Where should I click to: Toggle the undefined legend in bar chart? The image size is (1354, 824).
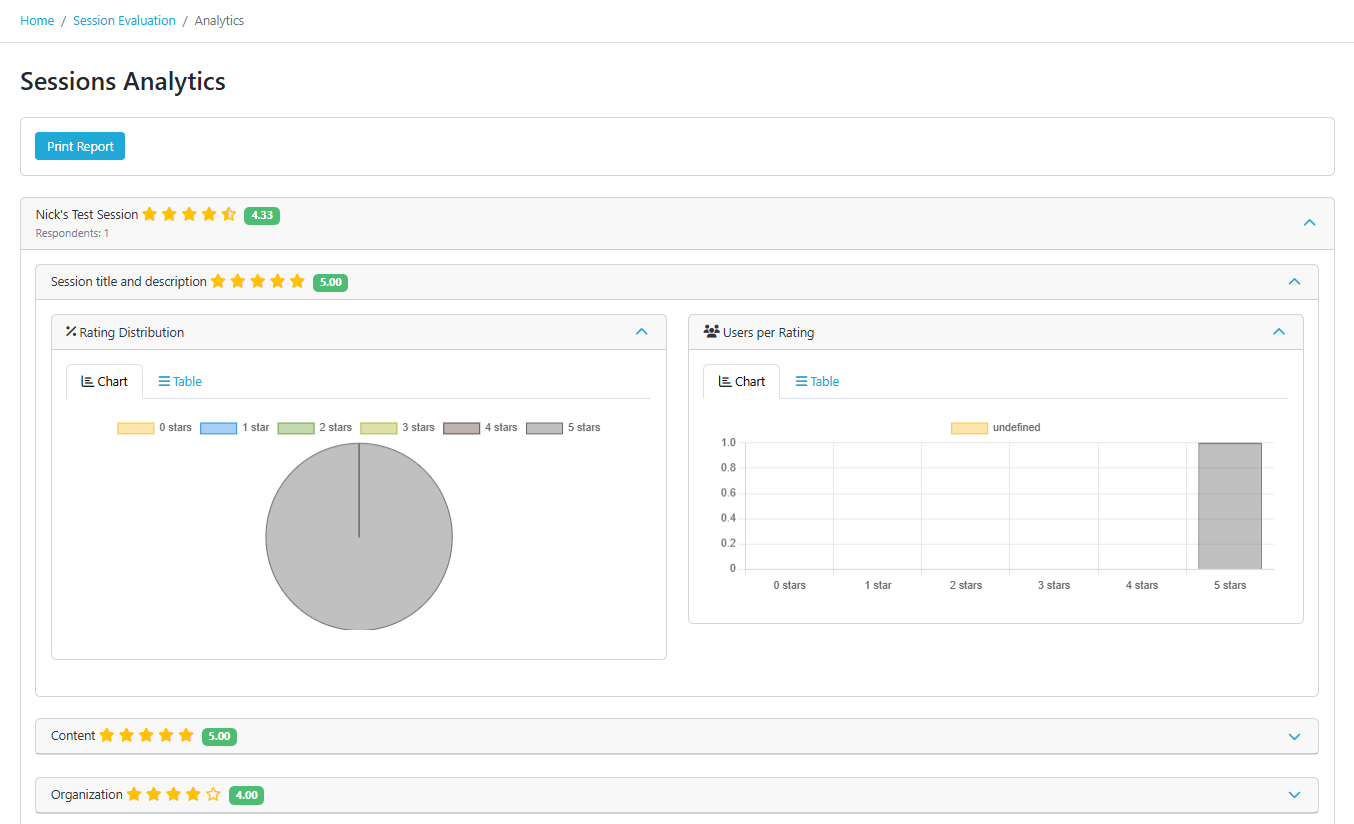coord(995,428)
